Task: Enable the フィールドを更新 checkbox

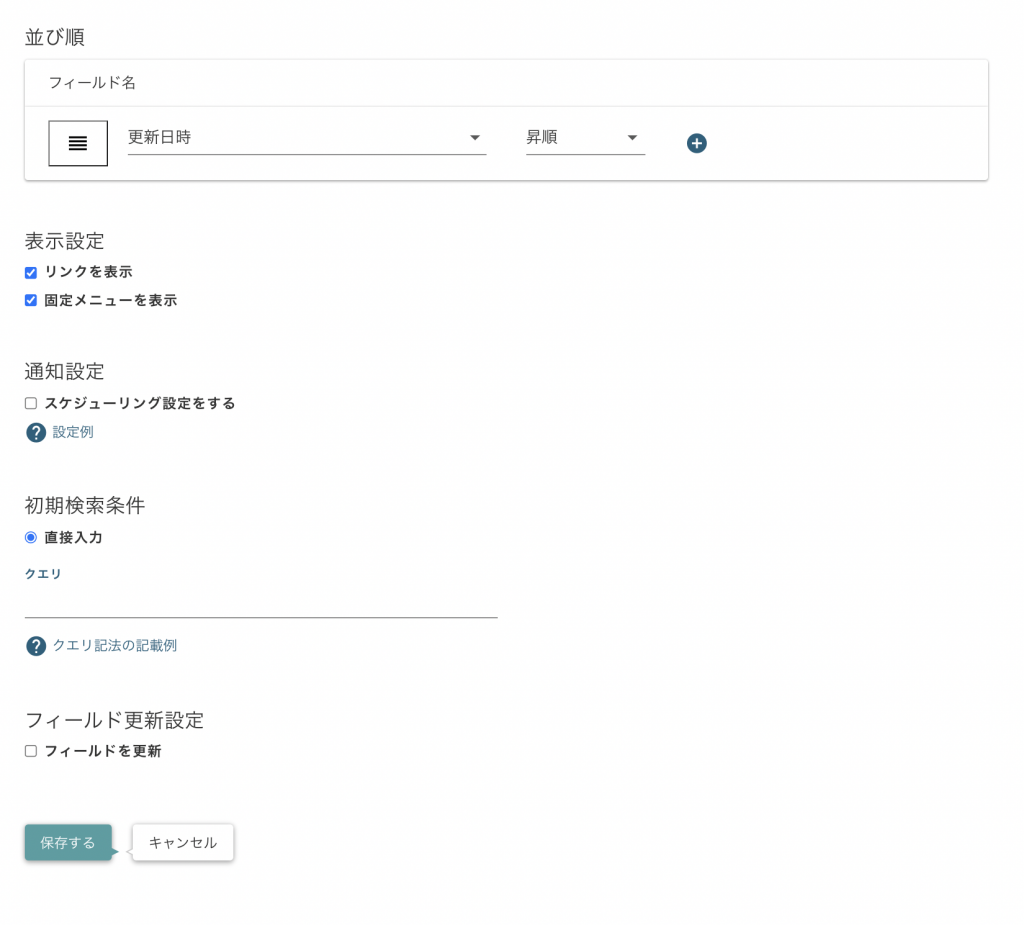Action: coord(31,751)
